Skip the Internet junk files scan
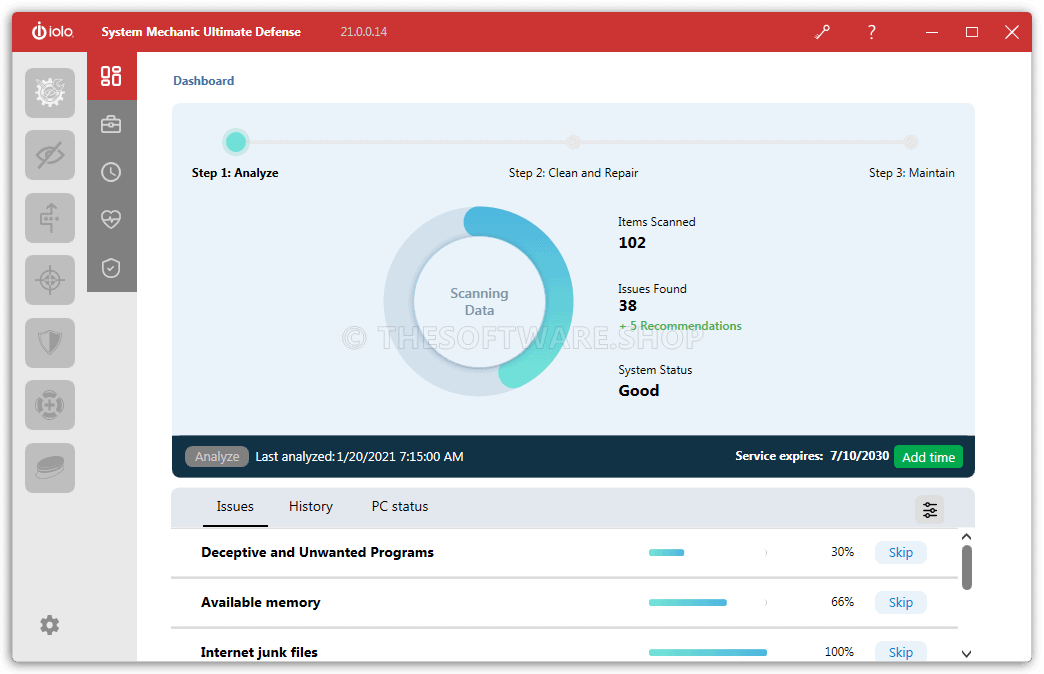The height and width of the screenshot is (674, 1044). click(x=901, y=652)
